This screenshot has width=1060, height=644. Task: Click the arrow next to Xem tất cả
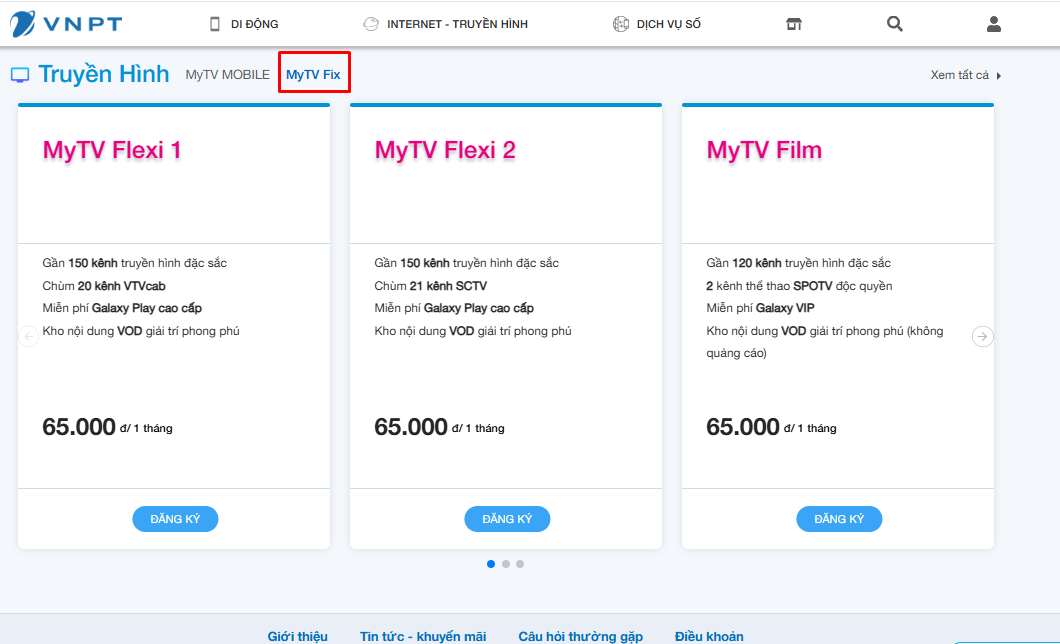tap(998, 76)
